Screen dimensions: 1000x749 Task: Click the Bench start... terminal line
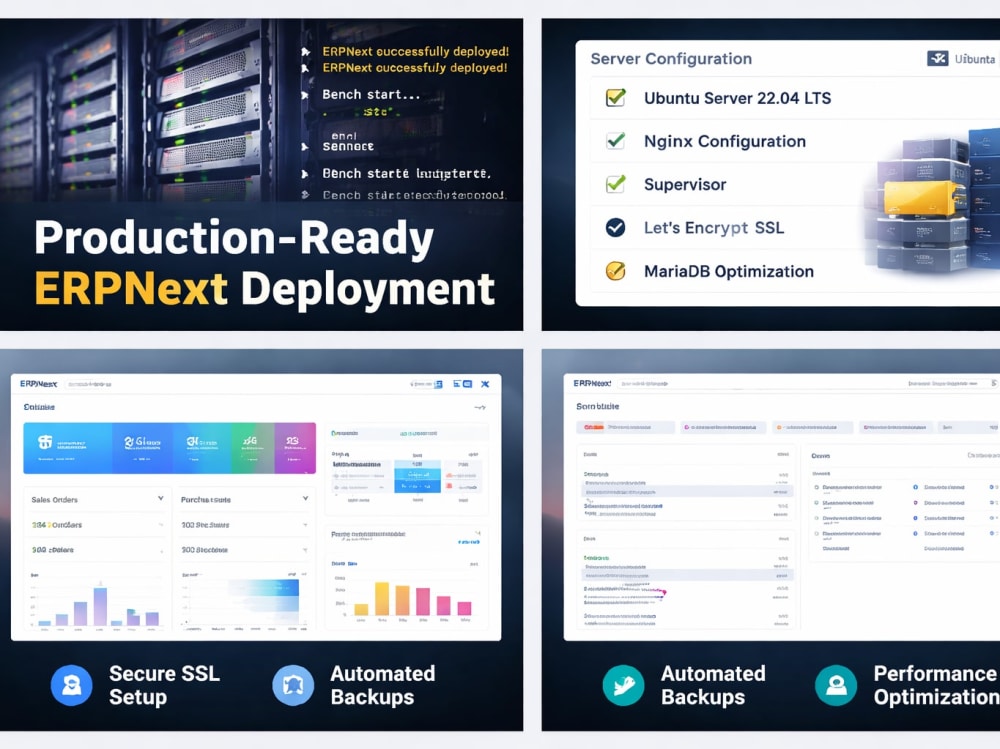pyautogui.click(x=371, y=94)
